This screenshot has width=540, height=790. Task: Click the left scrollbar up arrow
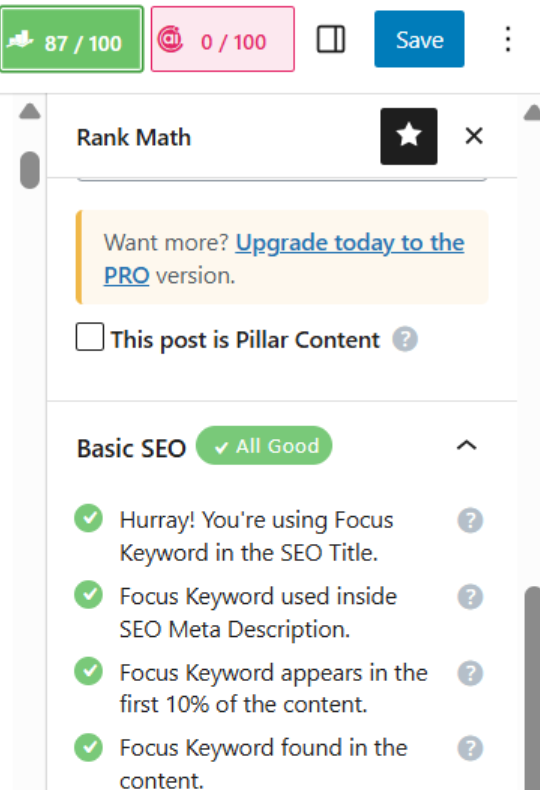tap(30, 111)
